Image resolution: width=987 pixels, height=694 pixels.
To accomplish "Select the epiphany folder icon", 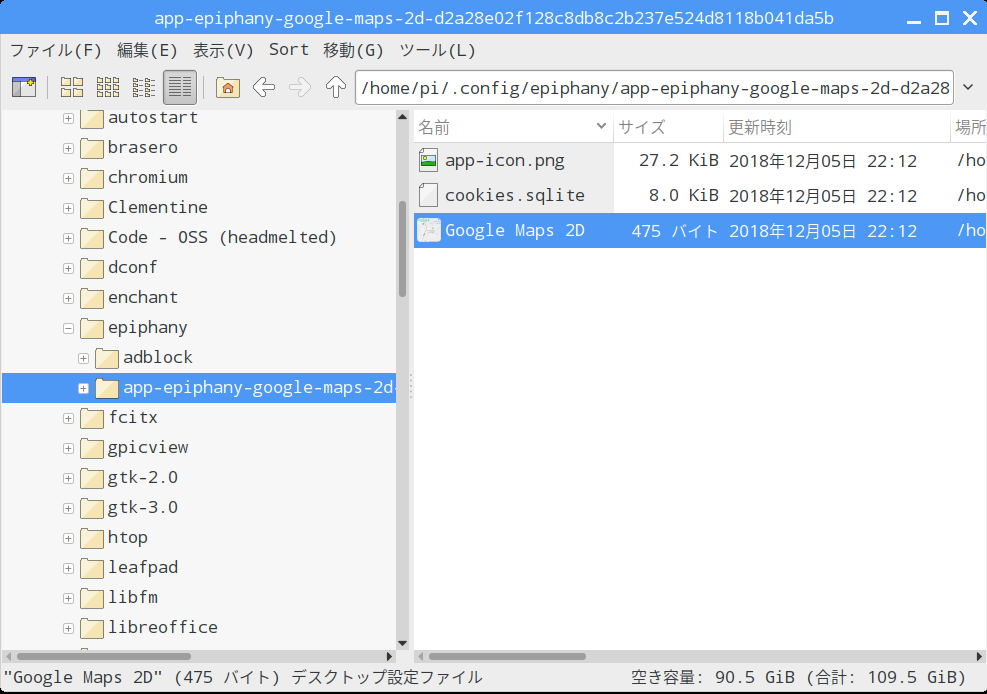I will pos(92,328).
